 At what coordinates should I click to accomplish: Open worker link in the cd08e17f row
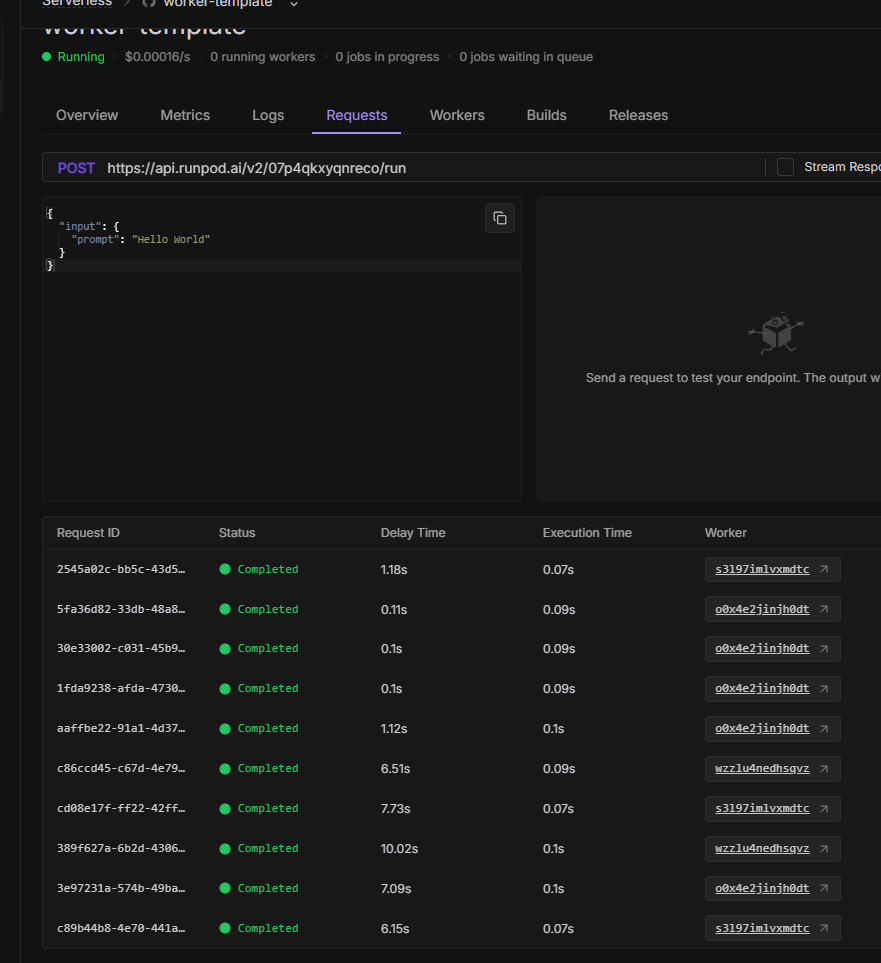pos(772,808)
